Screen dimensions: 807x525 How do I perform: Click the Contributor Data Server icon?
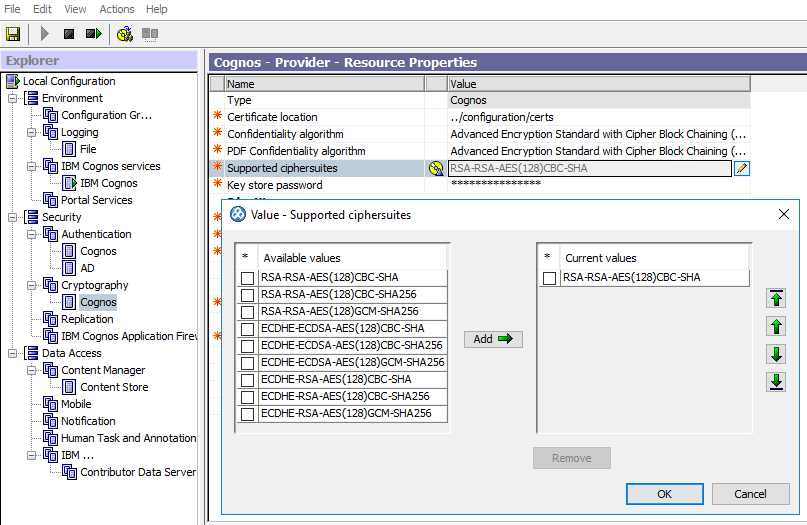[x=69, y=472]
